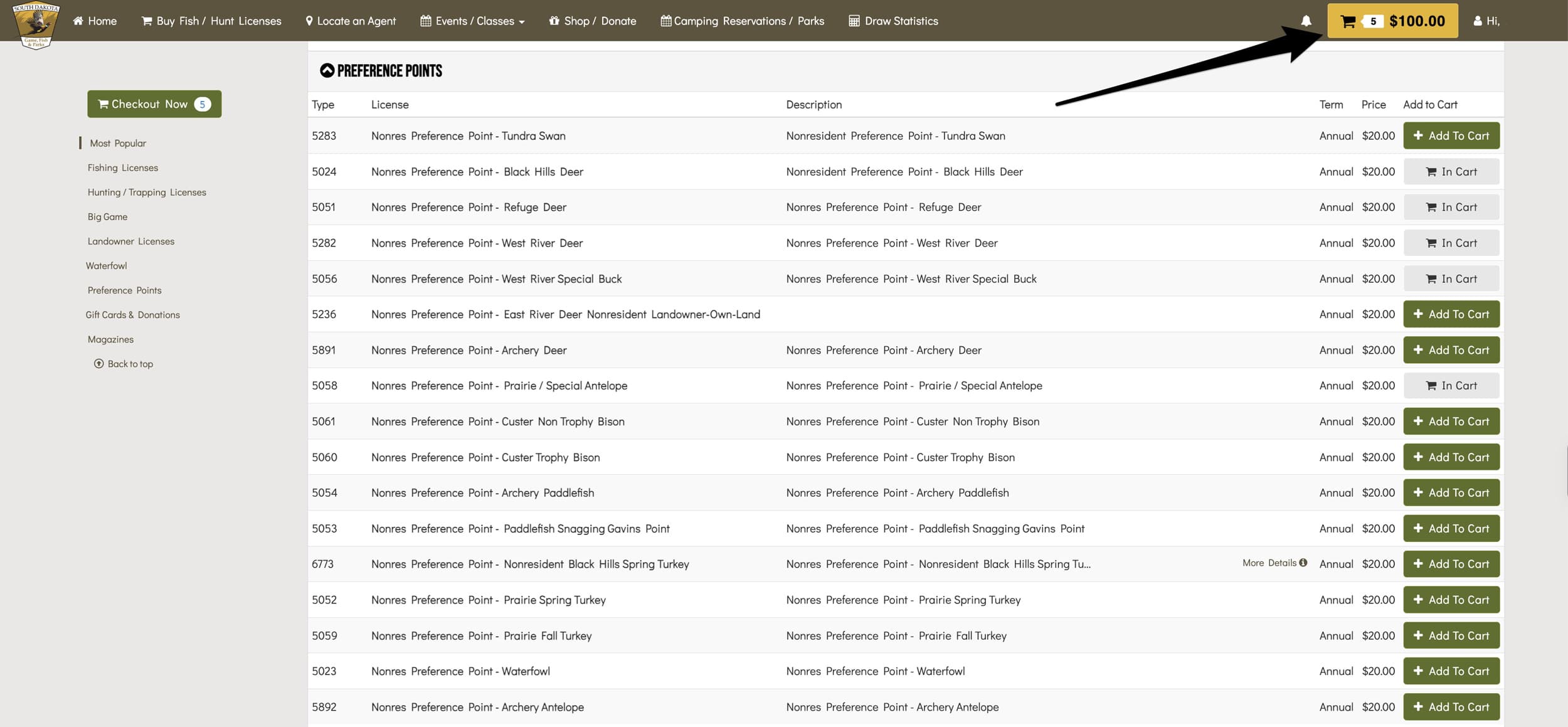Add Custer Non Trophy Bison point to cart
The image size is (1568, 727).
(x=1451, y=422)
